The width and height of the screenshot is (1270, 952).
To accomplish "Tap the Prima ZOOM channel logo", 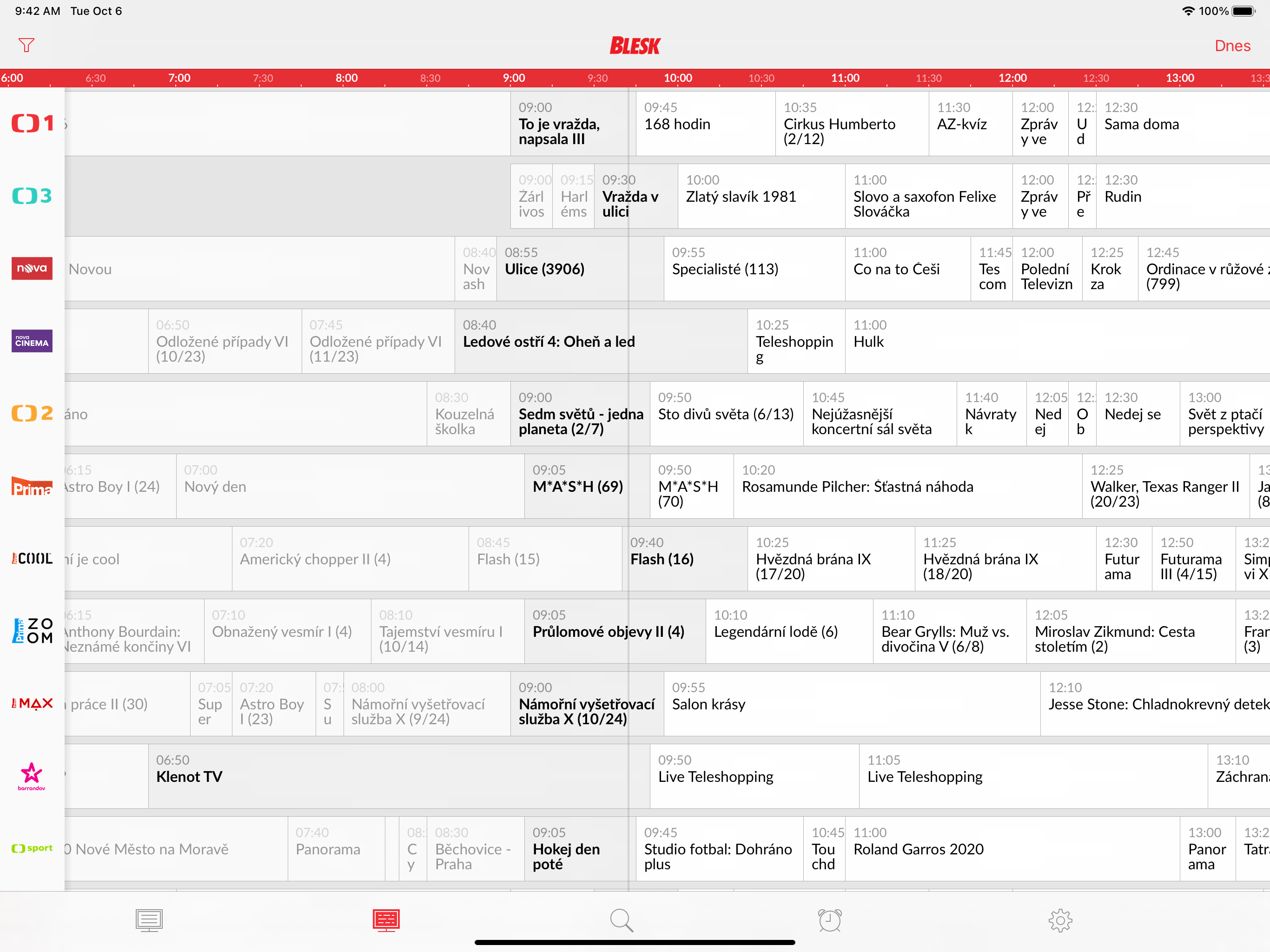I will (32, 630).
